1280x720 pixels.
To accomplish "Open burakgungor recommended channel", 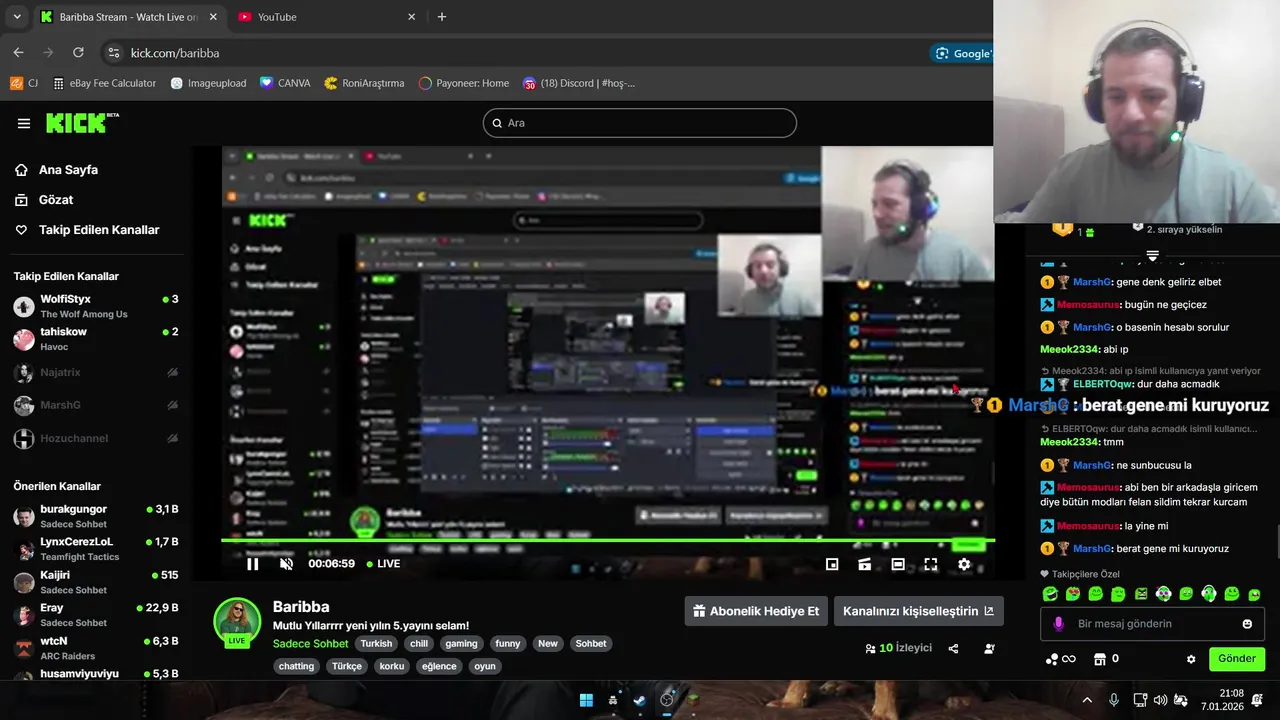I will click(96, 516).
